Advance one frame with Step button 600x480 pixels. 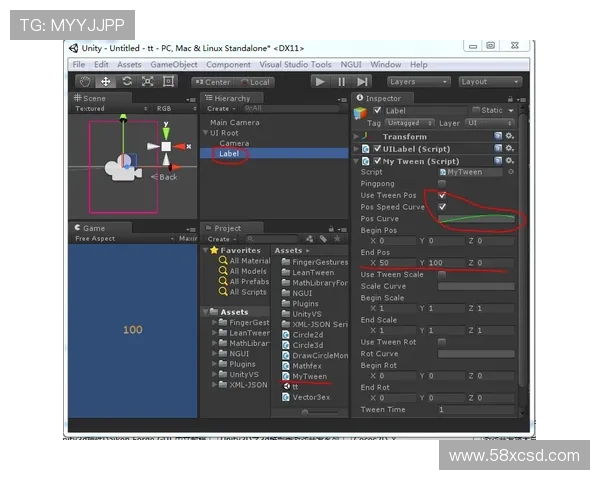(362, 82)
